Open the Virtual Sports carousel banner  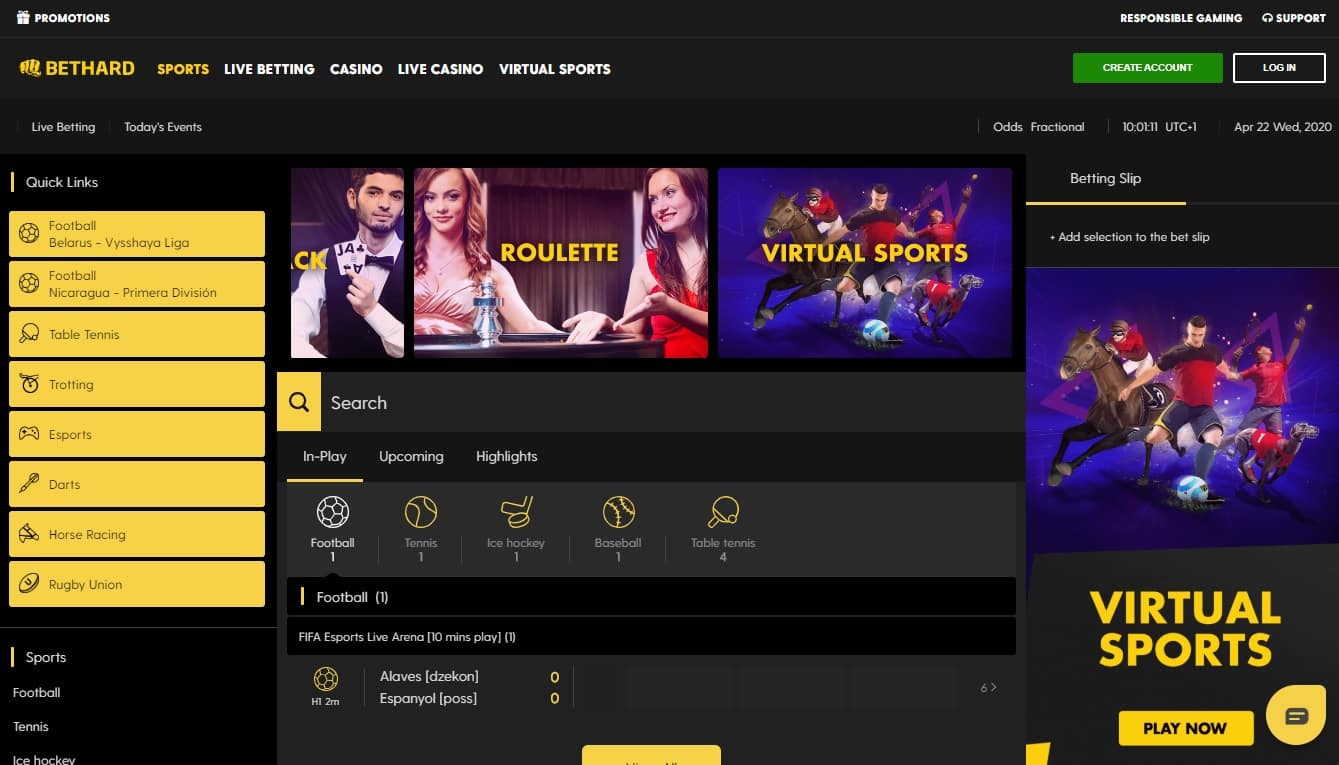tap(865, 263)
